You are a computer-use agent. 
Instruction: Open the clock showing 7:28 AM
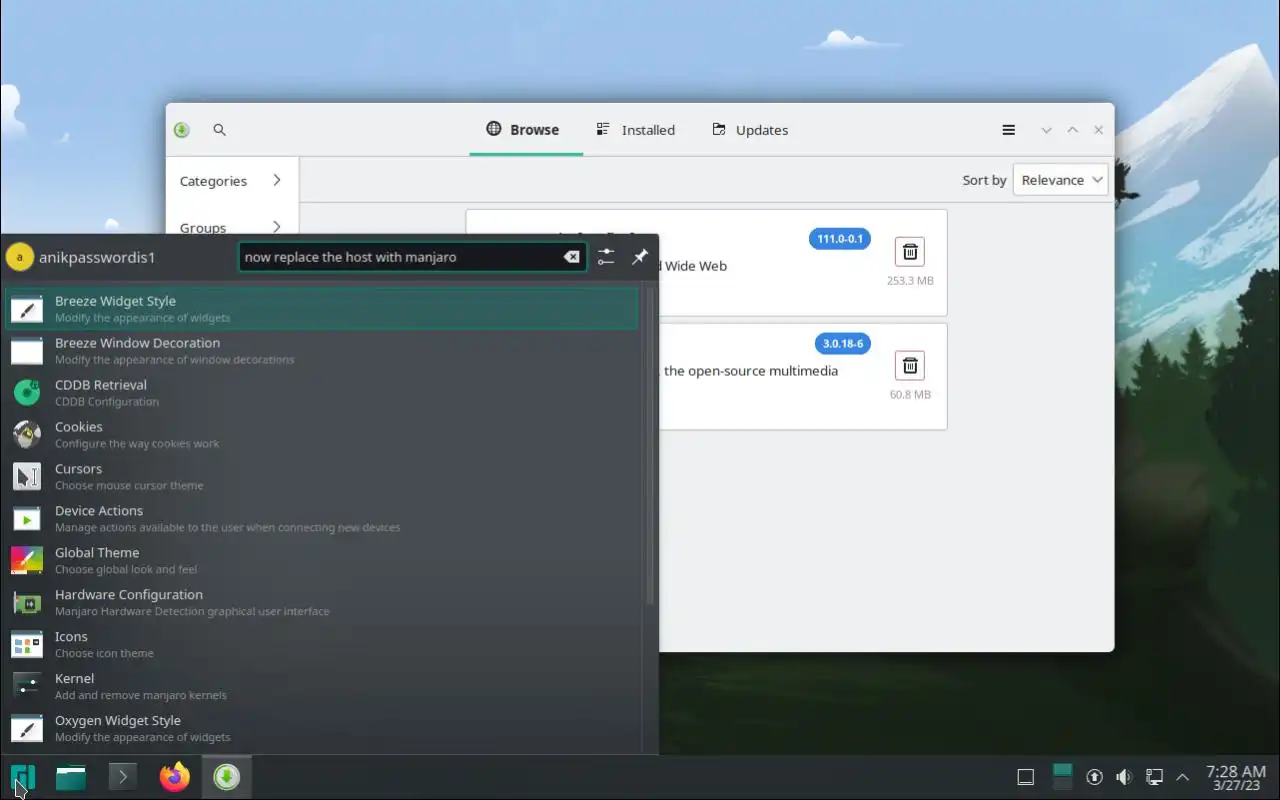coord(1236,777)
